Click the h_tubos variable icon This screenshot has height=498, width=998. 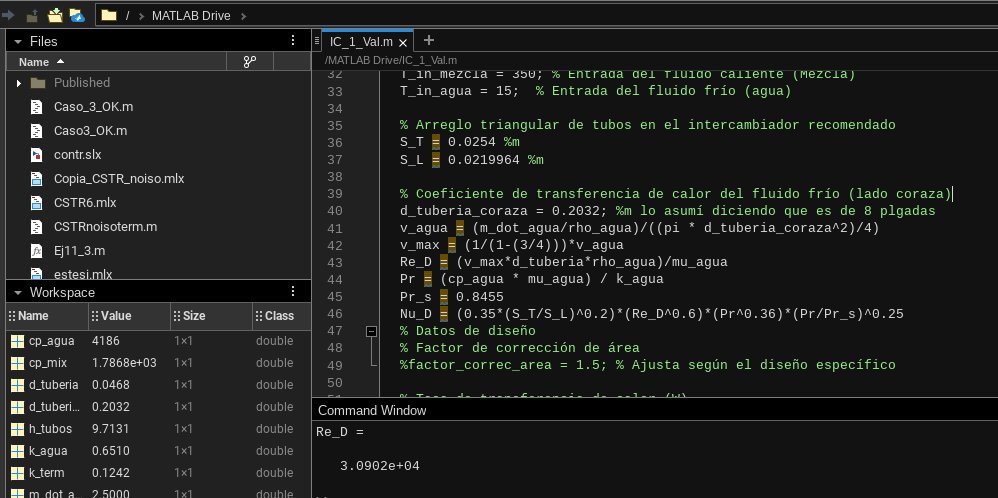17,429
